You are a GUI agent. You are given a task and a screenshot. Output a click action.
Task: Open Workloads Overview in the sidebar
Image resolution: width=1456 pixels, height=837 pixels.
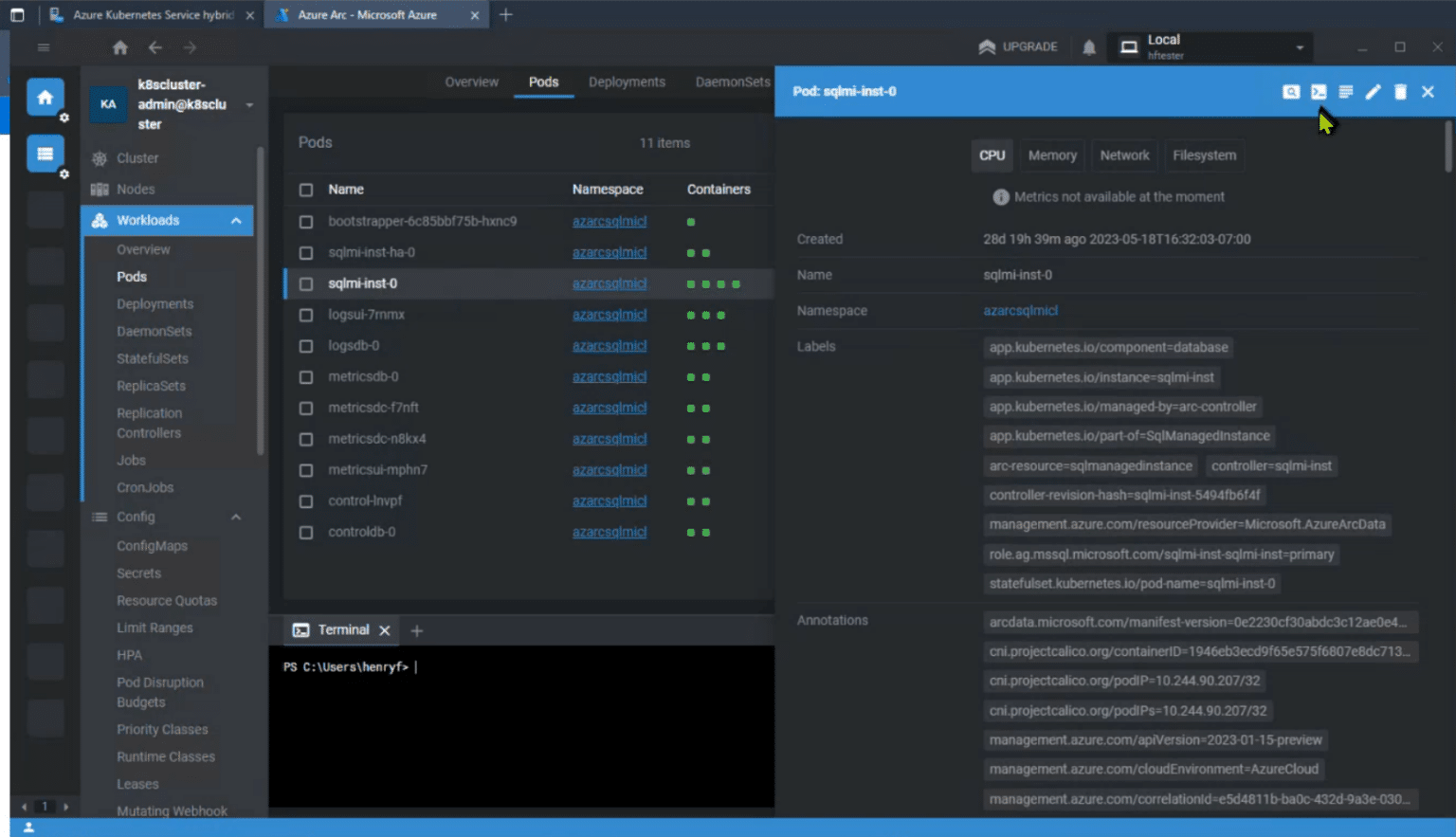click(x=143, y=249)
